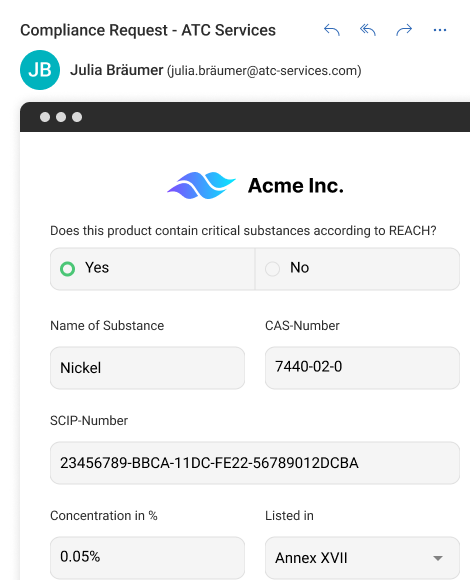Click the third gray window dot
Viewport: 470px width, 580px height.
(x=77, y=117)
